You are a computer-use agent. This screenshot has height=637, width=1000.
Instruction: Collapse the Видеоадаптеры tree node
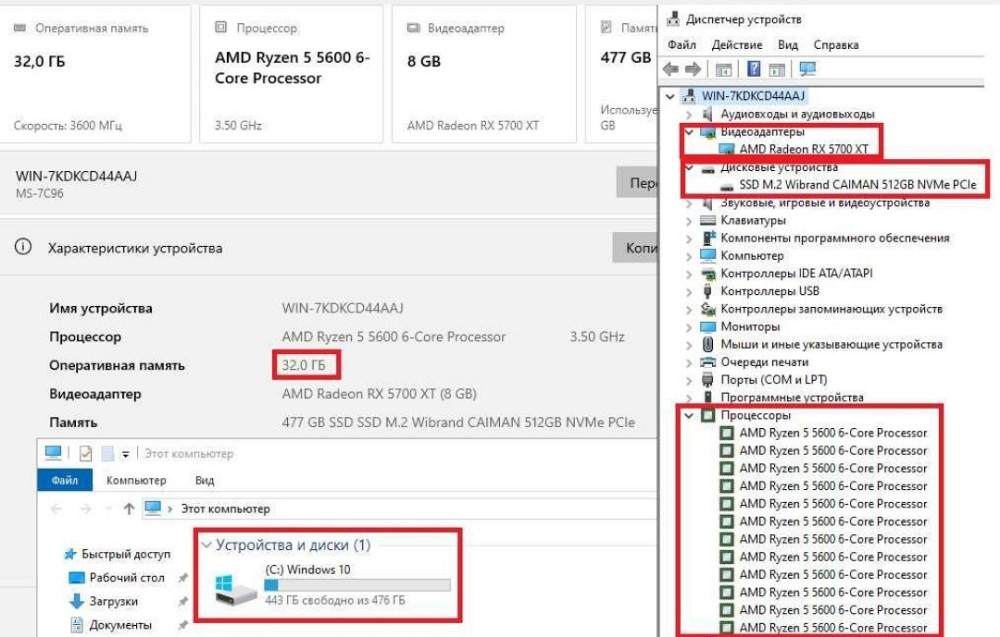(x=689, y=132)
